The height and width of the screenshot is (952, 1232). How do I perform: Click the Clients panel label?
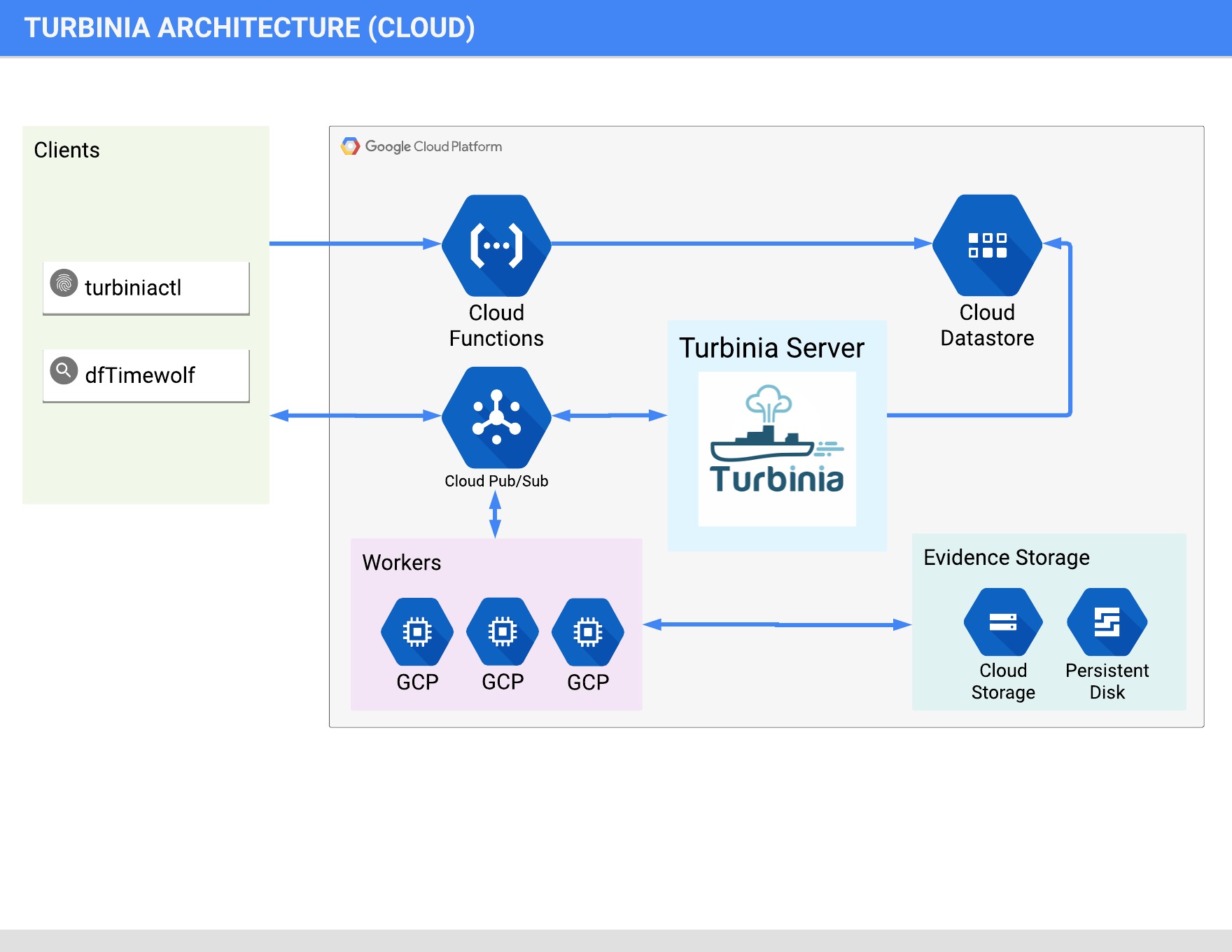[x=66, y=150]
